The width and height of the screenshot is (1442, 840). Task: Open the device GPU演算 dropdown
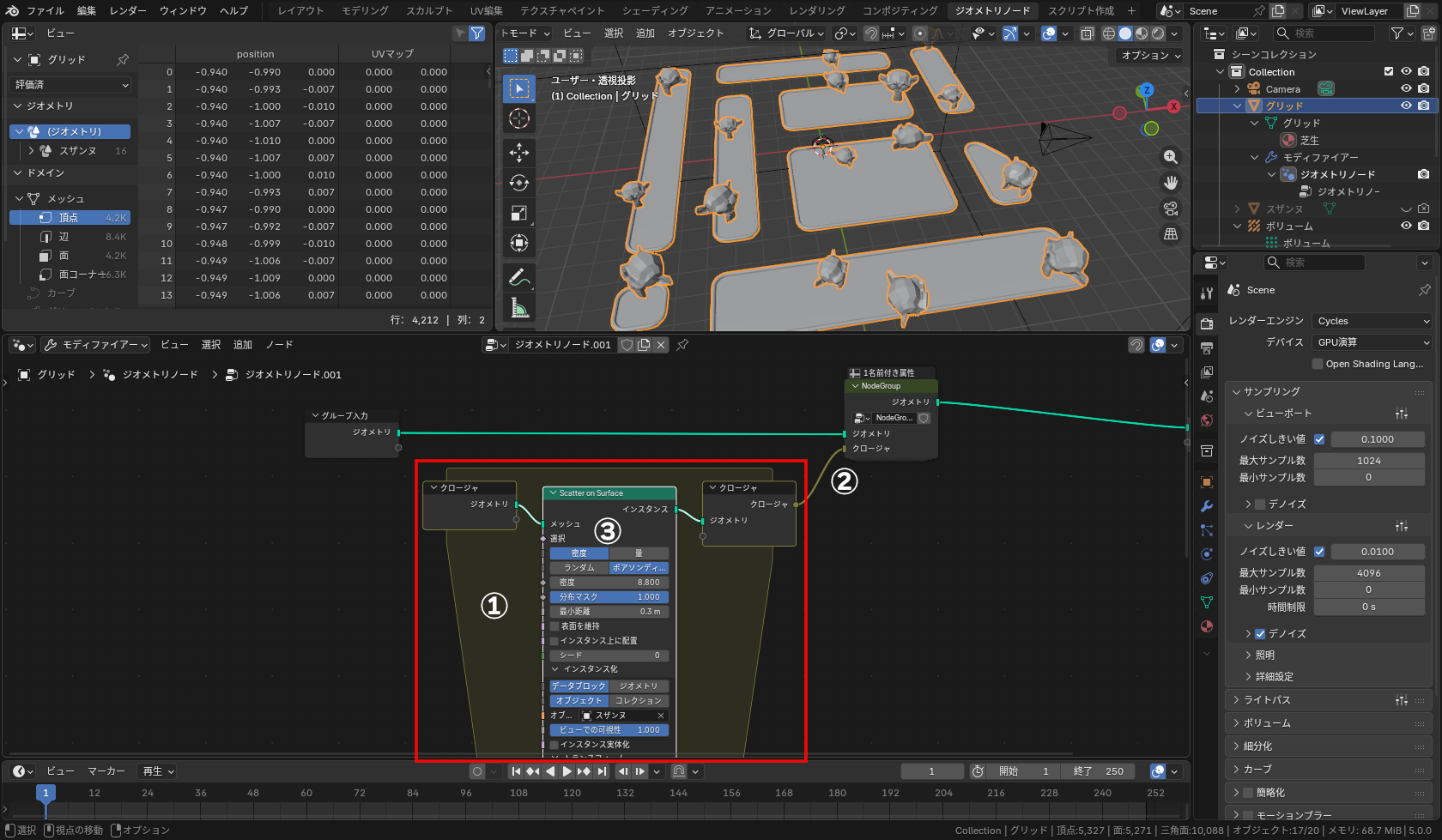pyautogui.click(x=1372, y=342)
